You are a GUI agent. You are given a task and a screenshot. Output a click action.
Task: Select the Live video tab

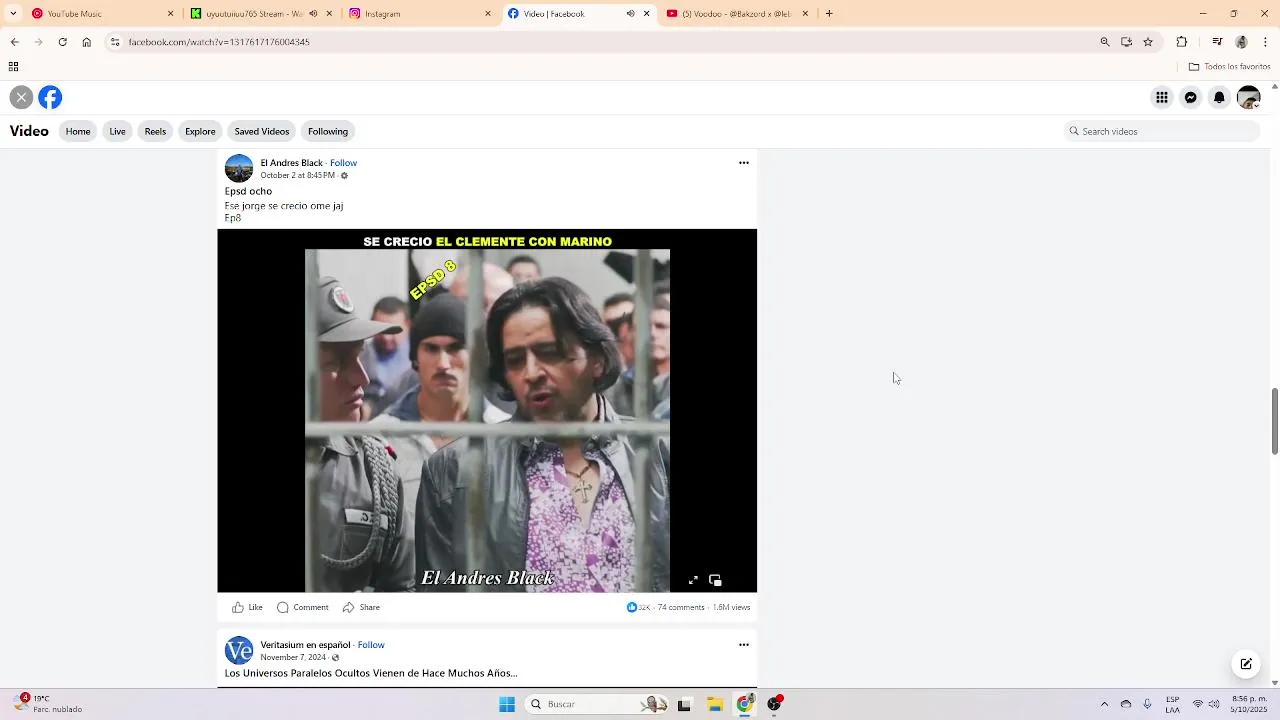117,131
